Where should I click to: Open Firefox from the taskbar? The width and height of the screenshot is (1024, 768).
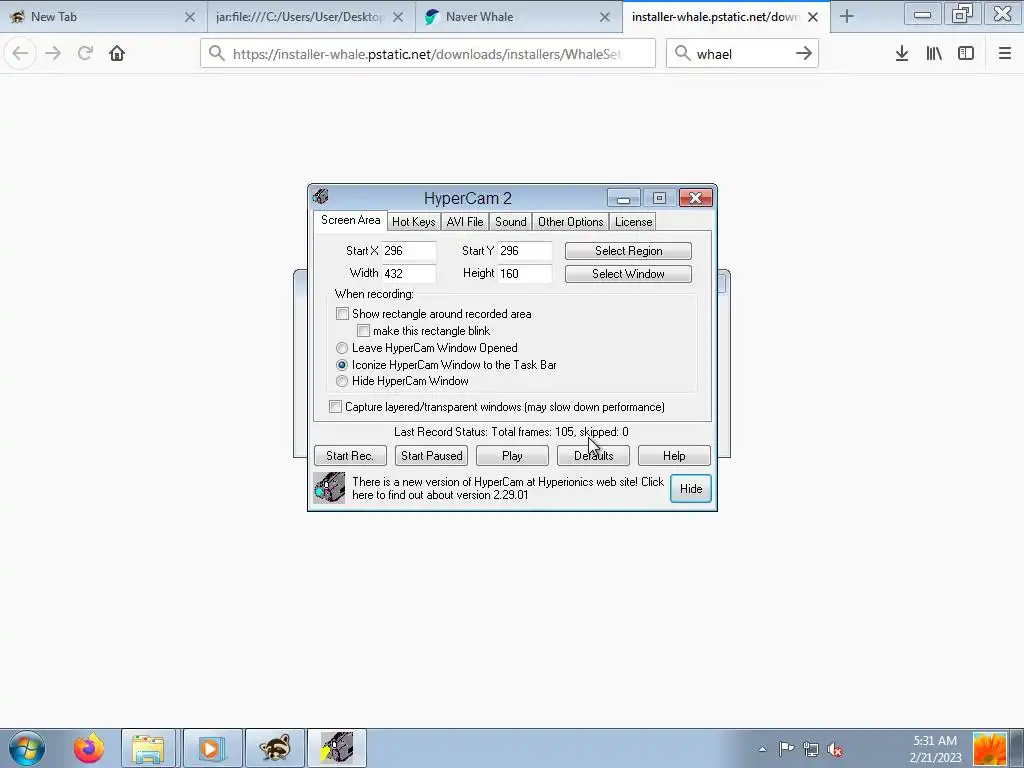[88, 748]
